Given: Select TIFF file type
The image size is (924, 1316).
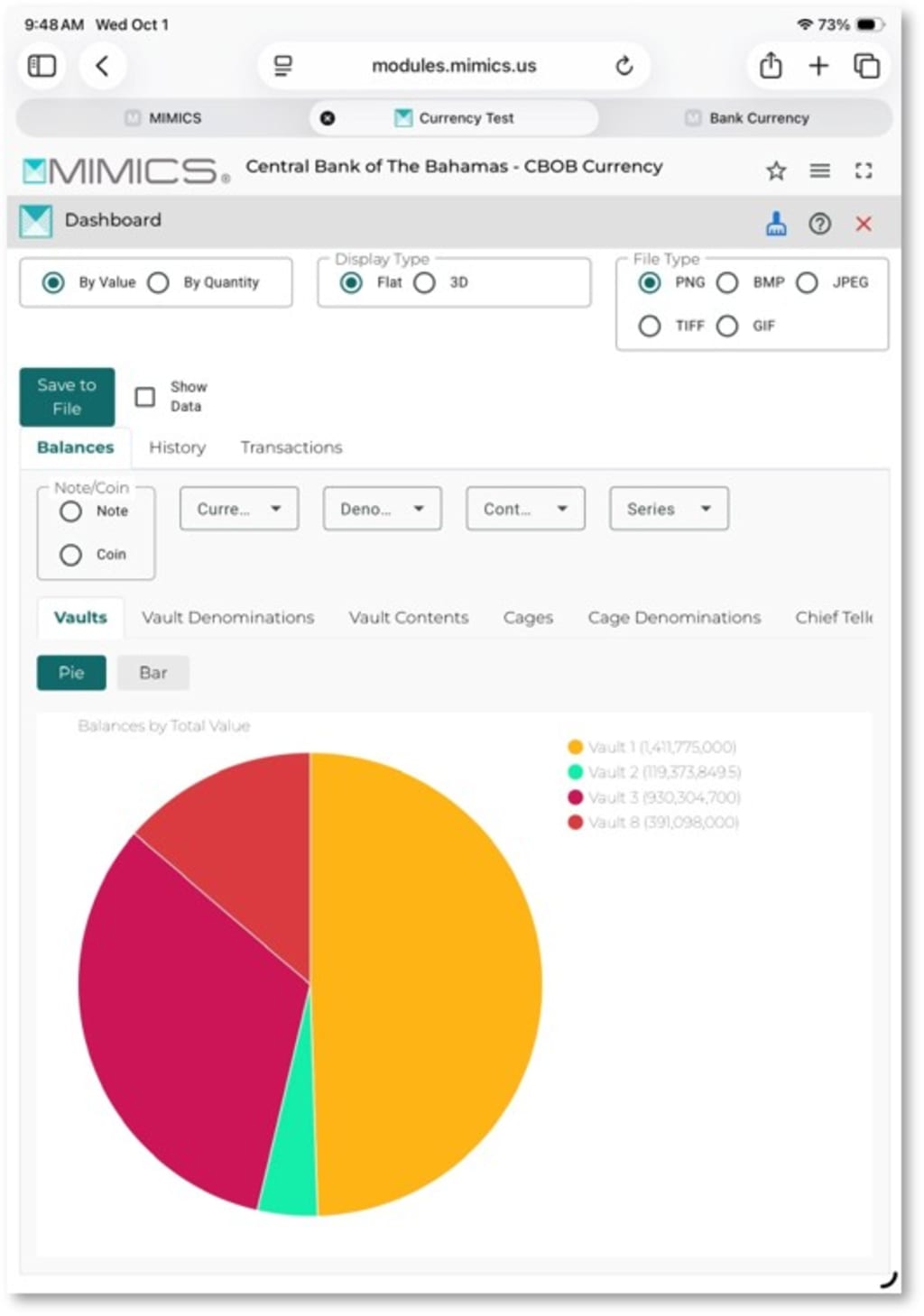Looking at the screenshot, I should (x=649, y=326).
